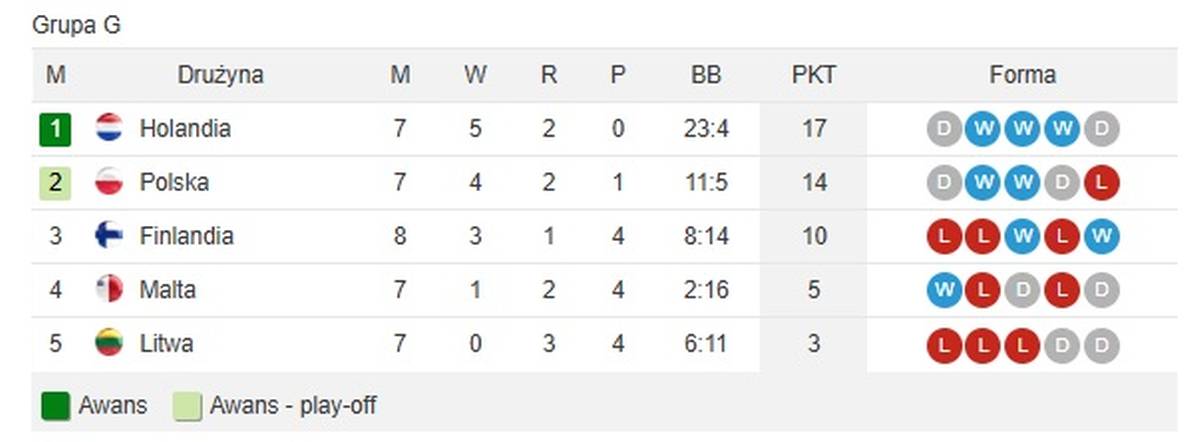
Task: Click the Forma column header
Action: [1022, 75]
